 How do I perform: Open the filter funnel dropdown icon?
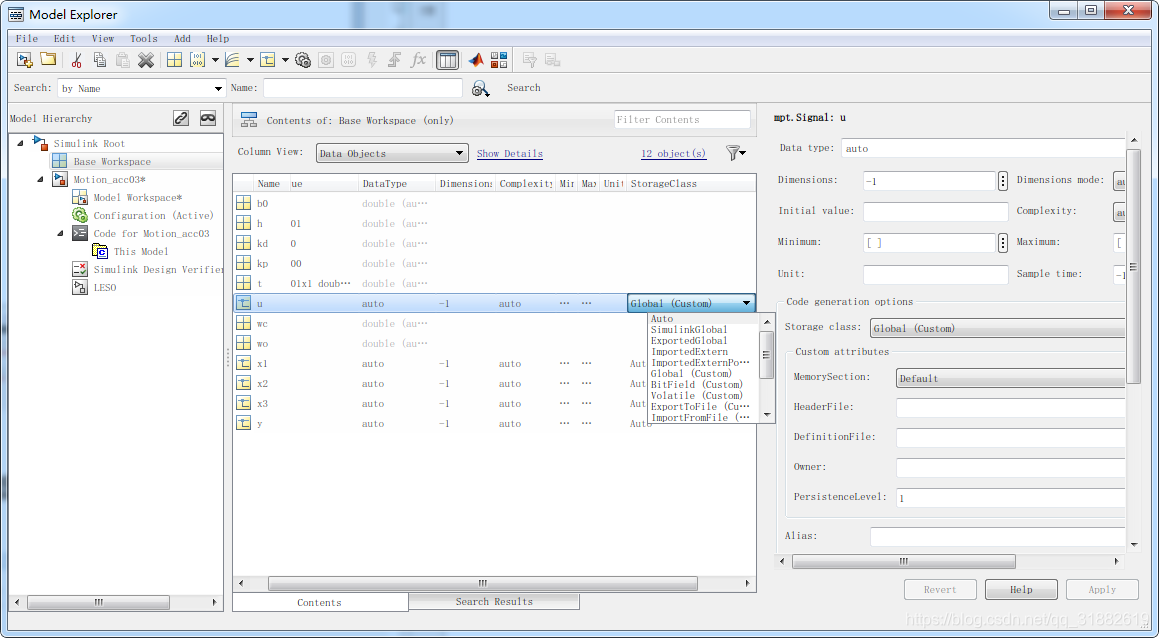[735, 153]
